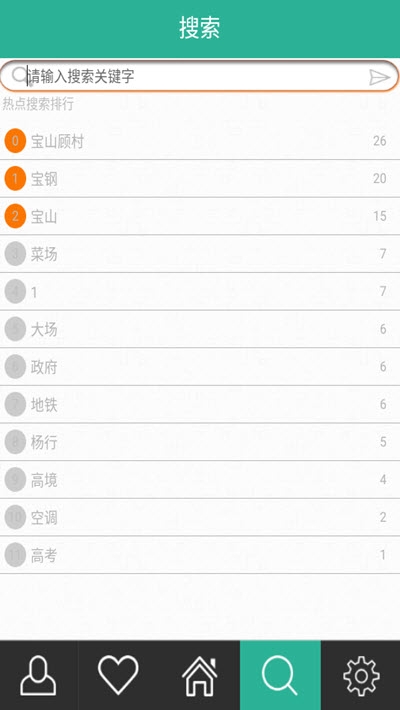Open the profile person icon in bottom bar

[39, 676]
